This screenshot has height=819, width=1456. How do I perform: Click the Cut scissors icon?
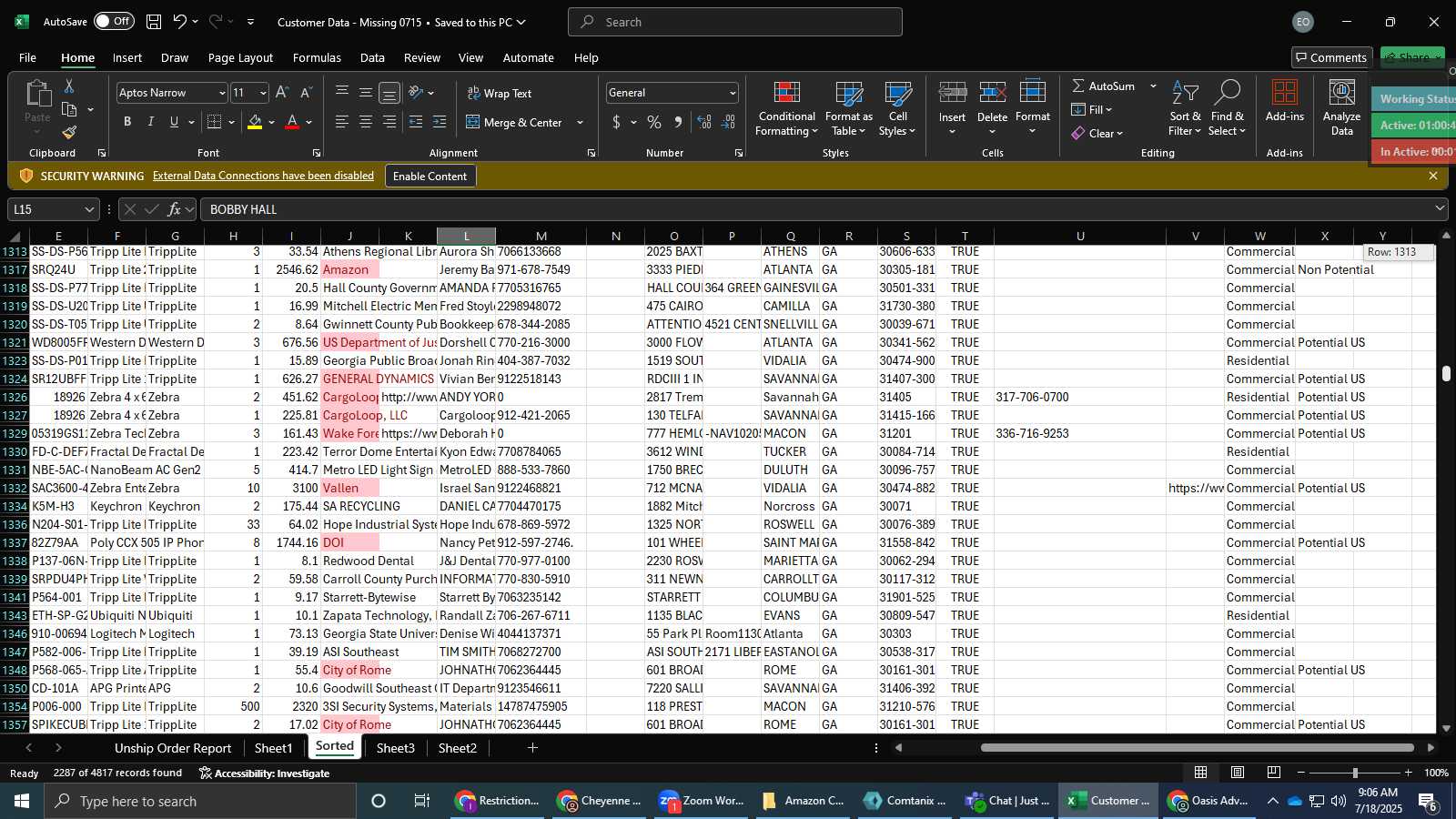[69, 86]
